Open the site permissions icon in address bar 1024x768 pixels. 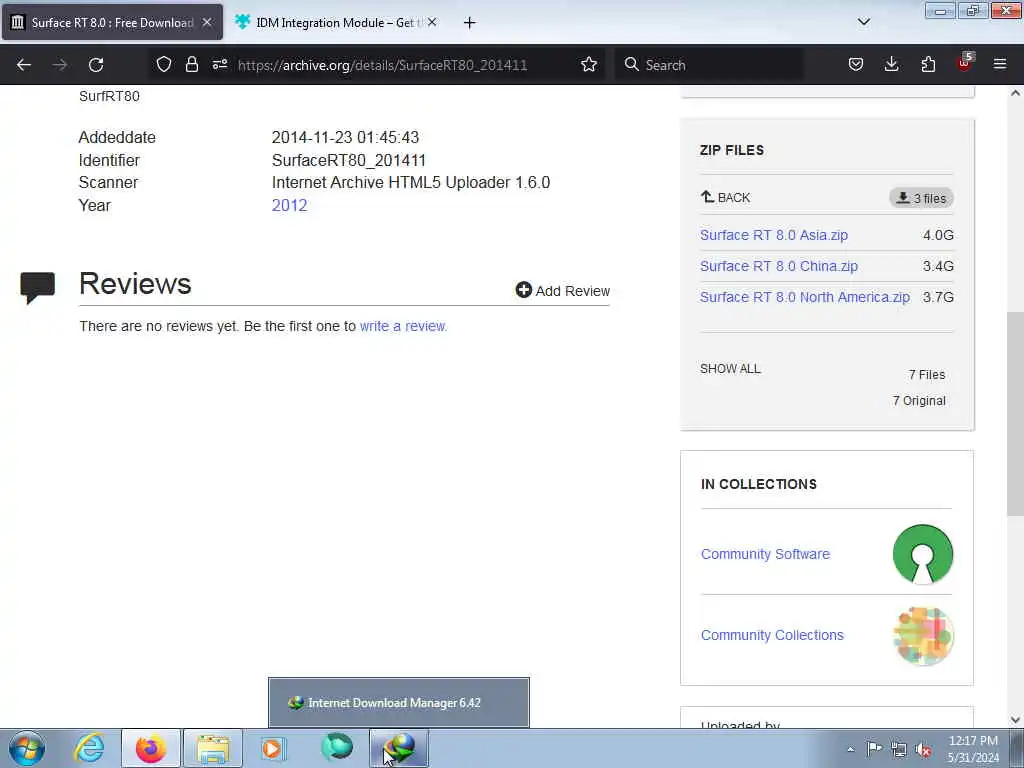220,64
